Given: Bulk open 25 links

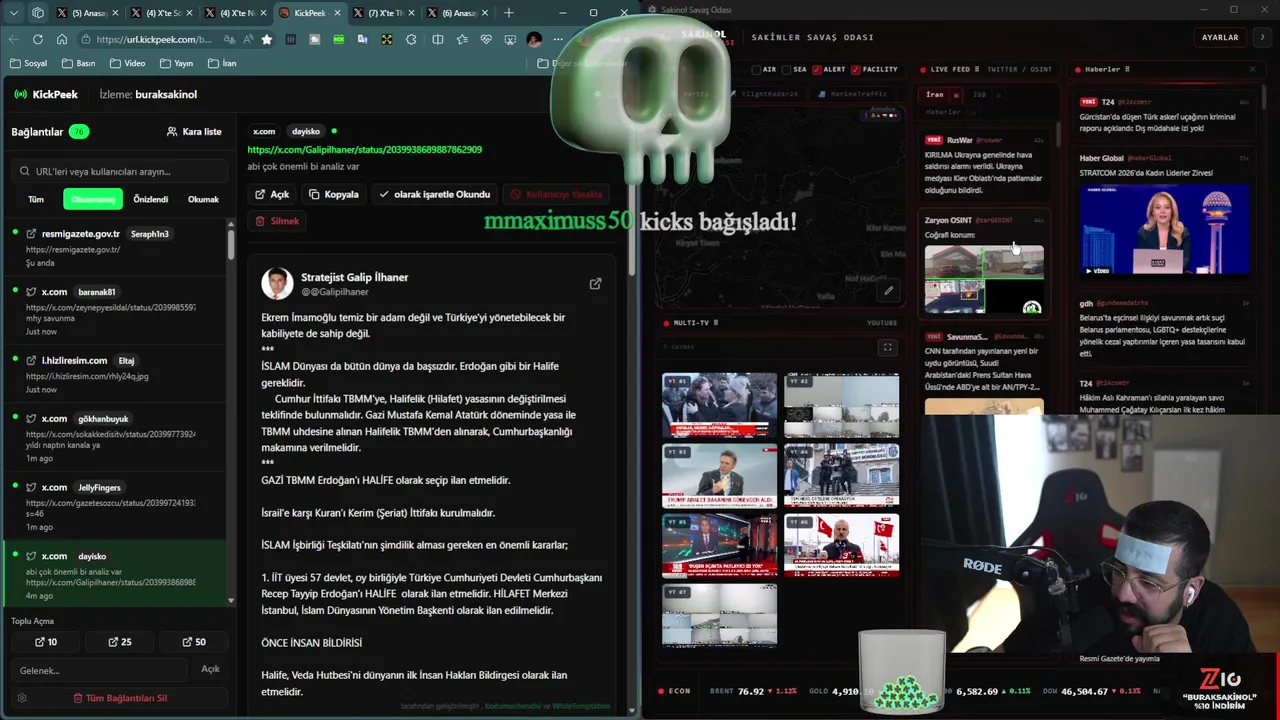Looking at the screenshot, I should pyautogui.click(x=119, y=642).
